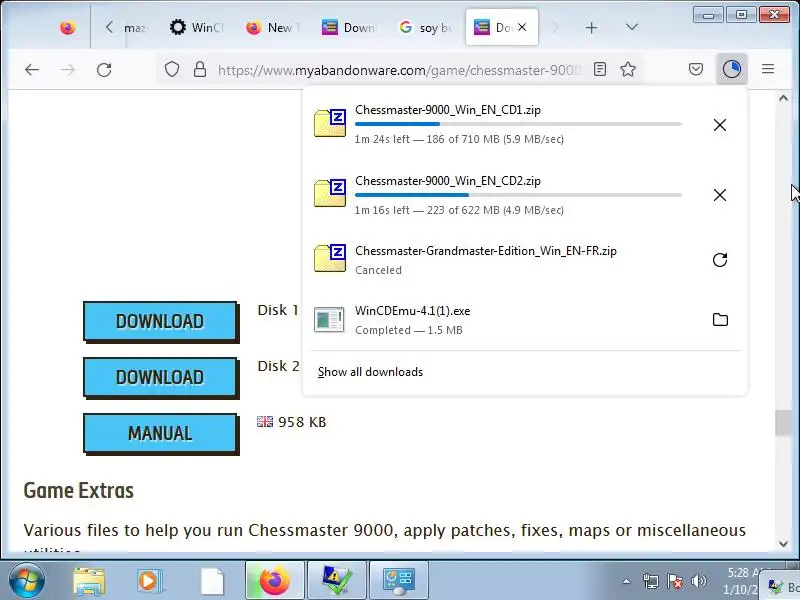Click Show all downloads
Viewport: 800px width, 600px height.
370,372
